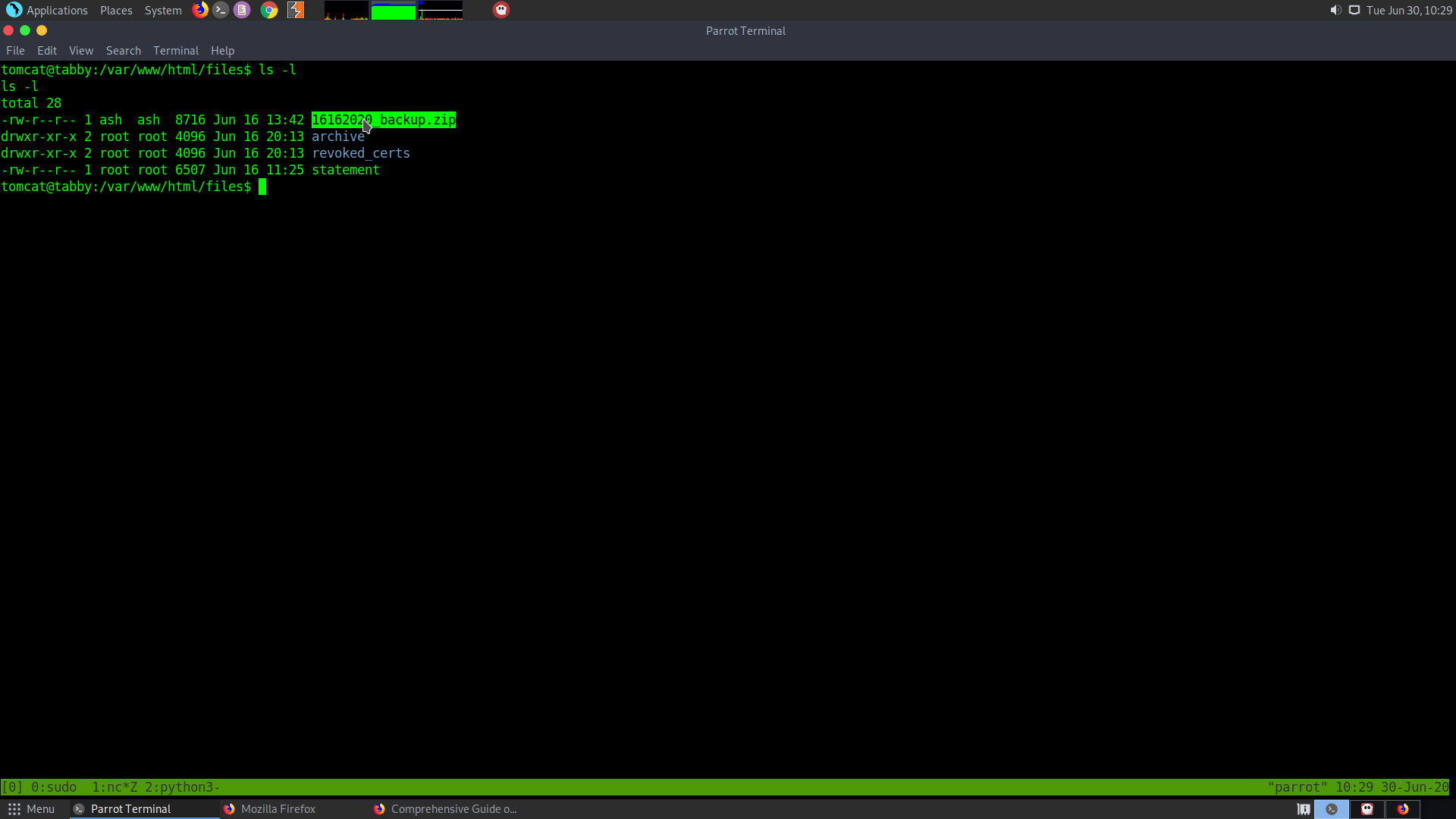Launch Google Chrome from the top panel

point(269,10)
